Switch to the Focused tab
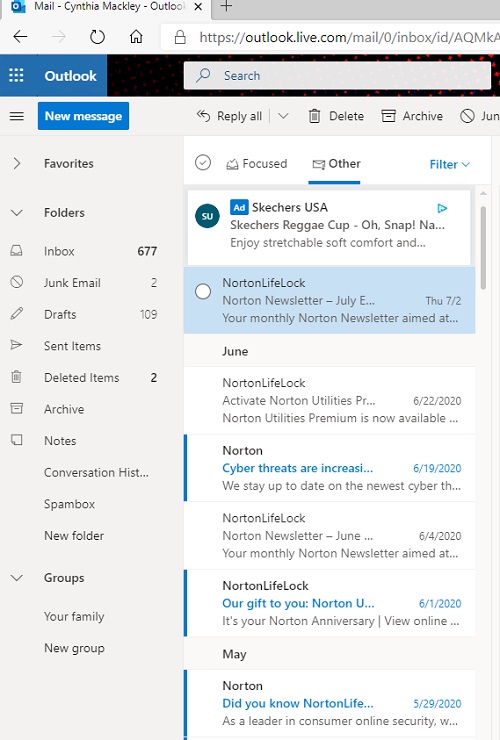Image resolution: width=500 pixels, height=740 pixels. pyautogui.click(x=257, y=164)
